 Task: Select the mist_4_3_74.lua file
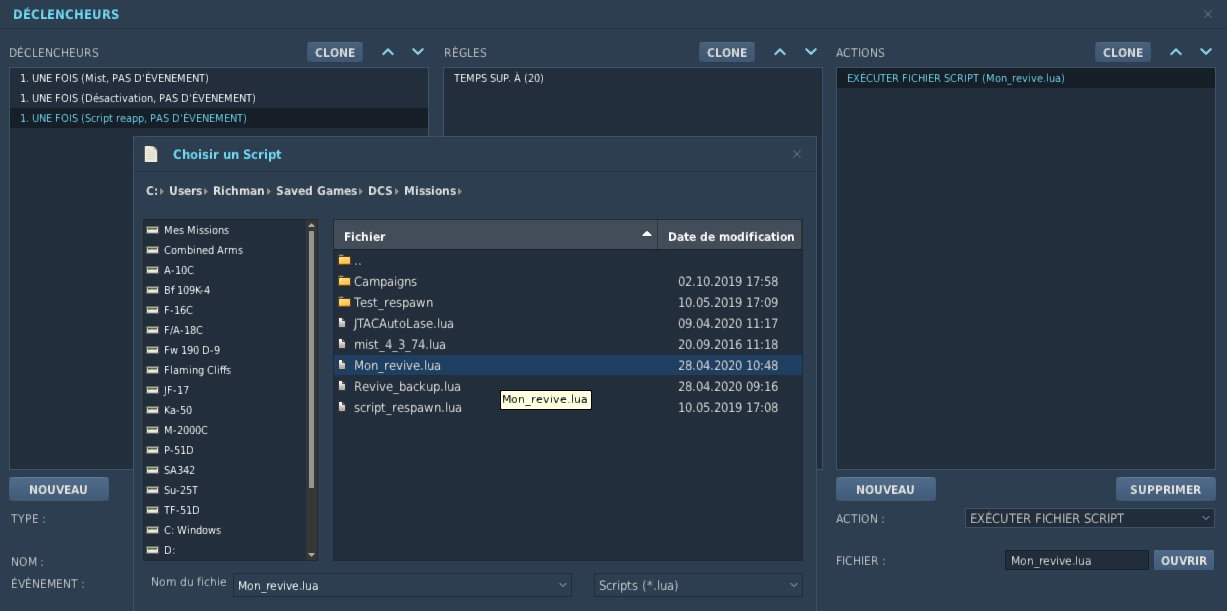click(x=399, y=345)
